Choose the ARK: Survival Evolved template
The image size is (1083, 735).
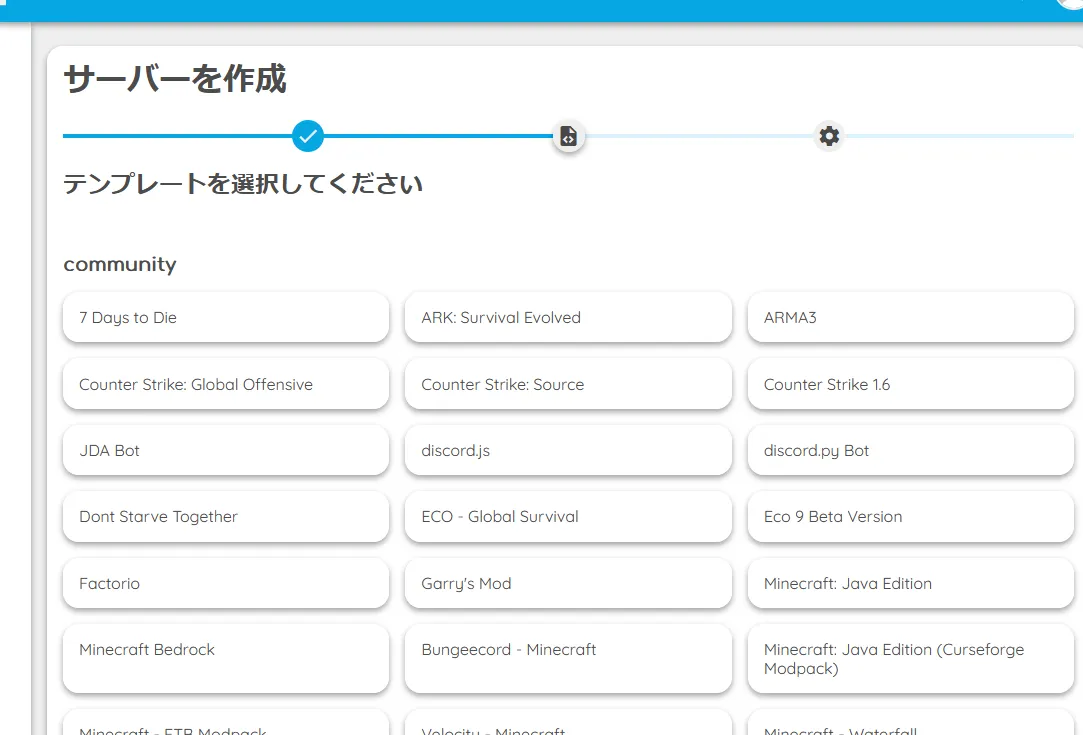point(568,318)
